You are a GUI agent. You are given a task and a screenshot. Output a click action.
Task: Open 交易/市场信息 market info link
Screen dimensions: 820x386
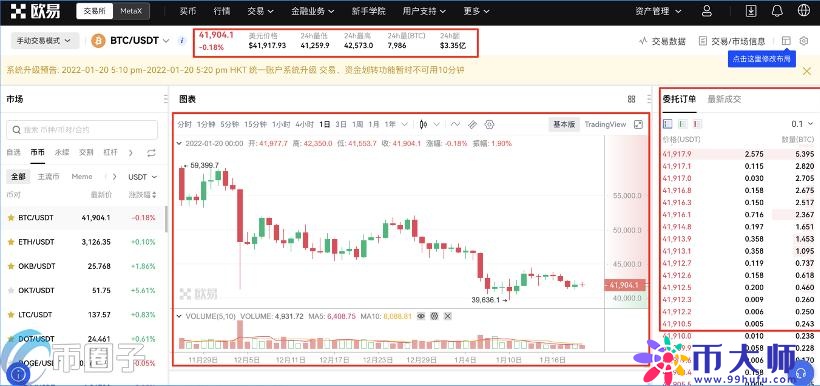point(732,41)
